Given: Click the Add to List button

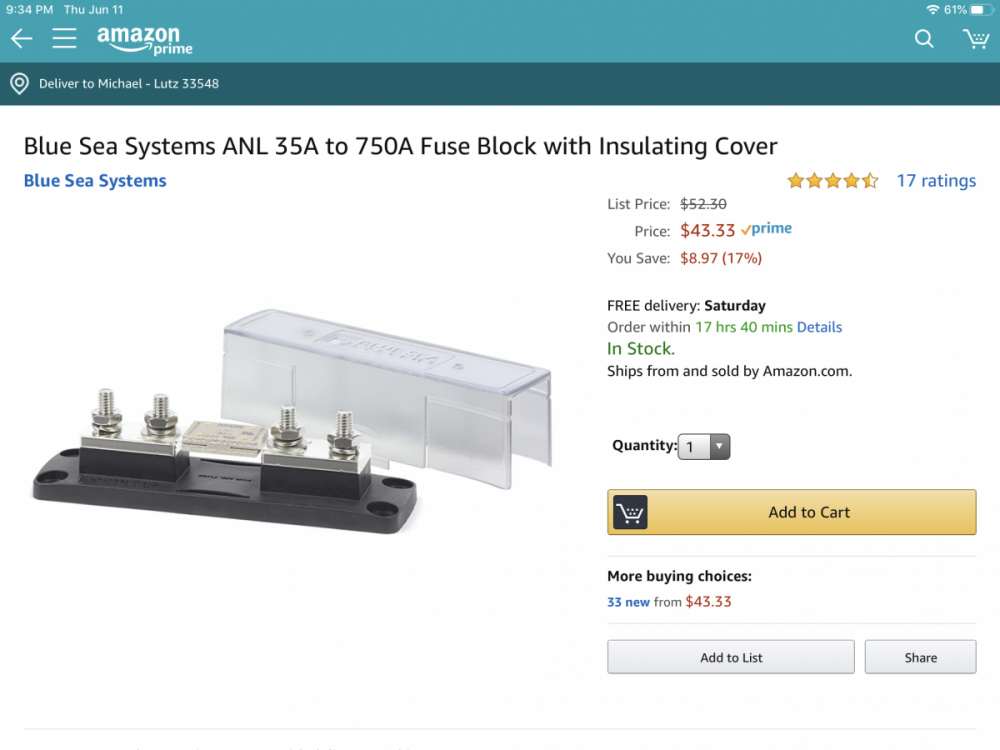Looking at the screenshot, I should 731,657.
